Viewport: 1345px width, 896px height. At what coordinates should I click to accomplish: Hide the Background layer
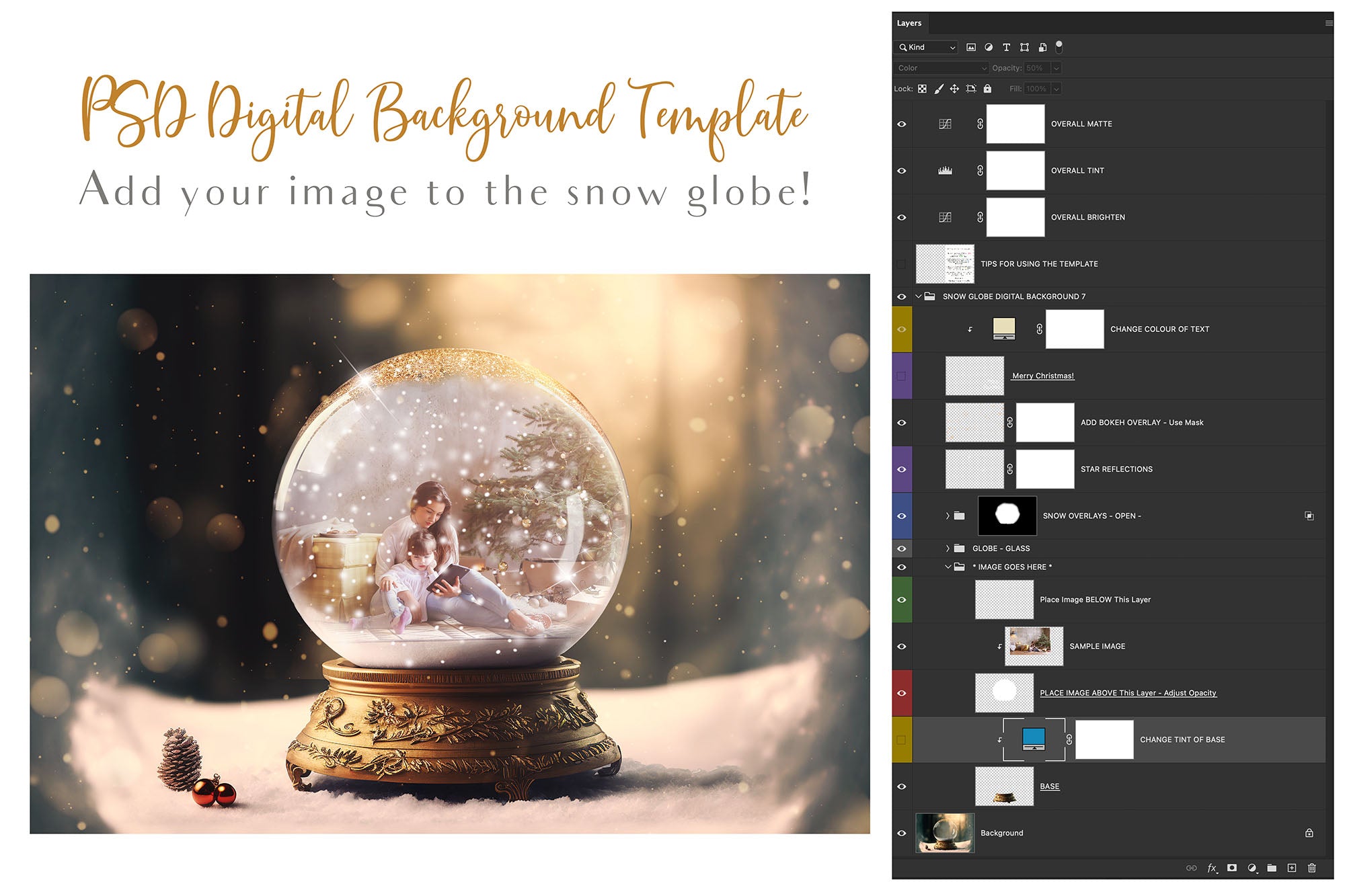tap(902, 833)
